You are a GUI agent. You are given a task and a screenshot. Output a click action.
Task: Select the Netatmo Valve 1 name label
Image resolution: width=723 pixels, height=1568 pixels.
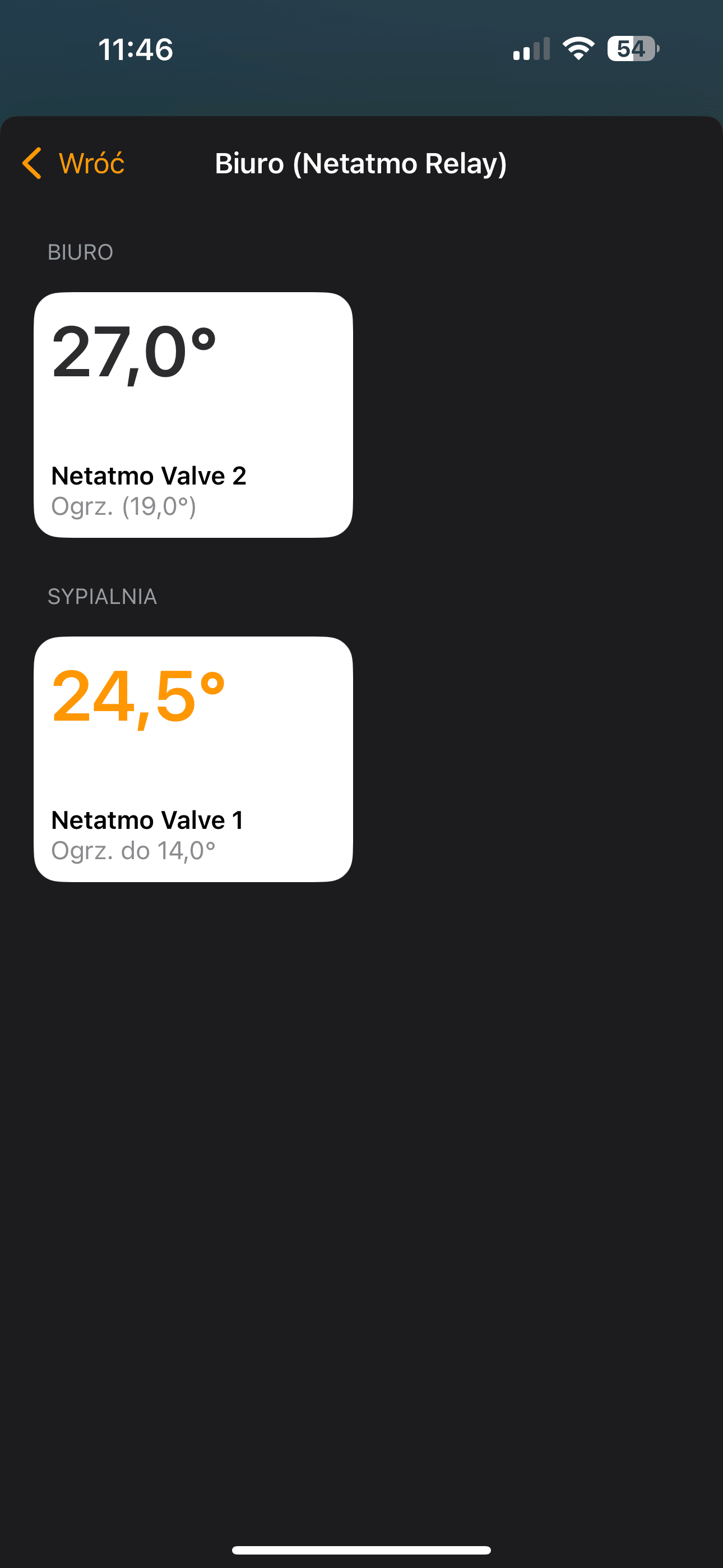pyautogui.click(x=147, y=820)
